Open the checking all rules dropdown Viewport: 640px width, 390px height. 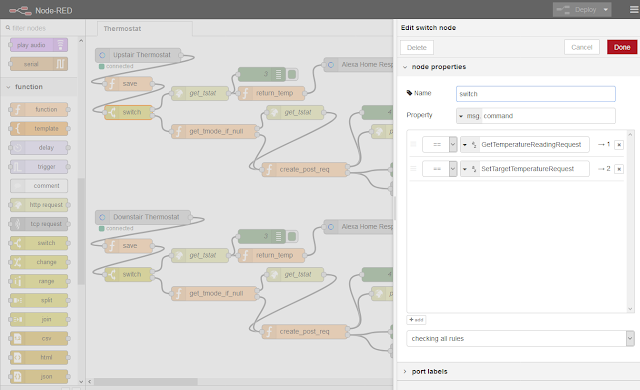click(520, 339)
